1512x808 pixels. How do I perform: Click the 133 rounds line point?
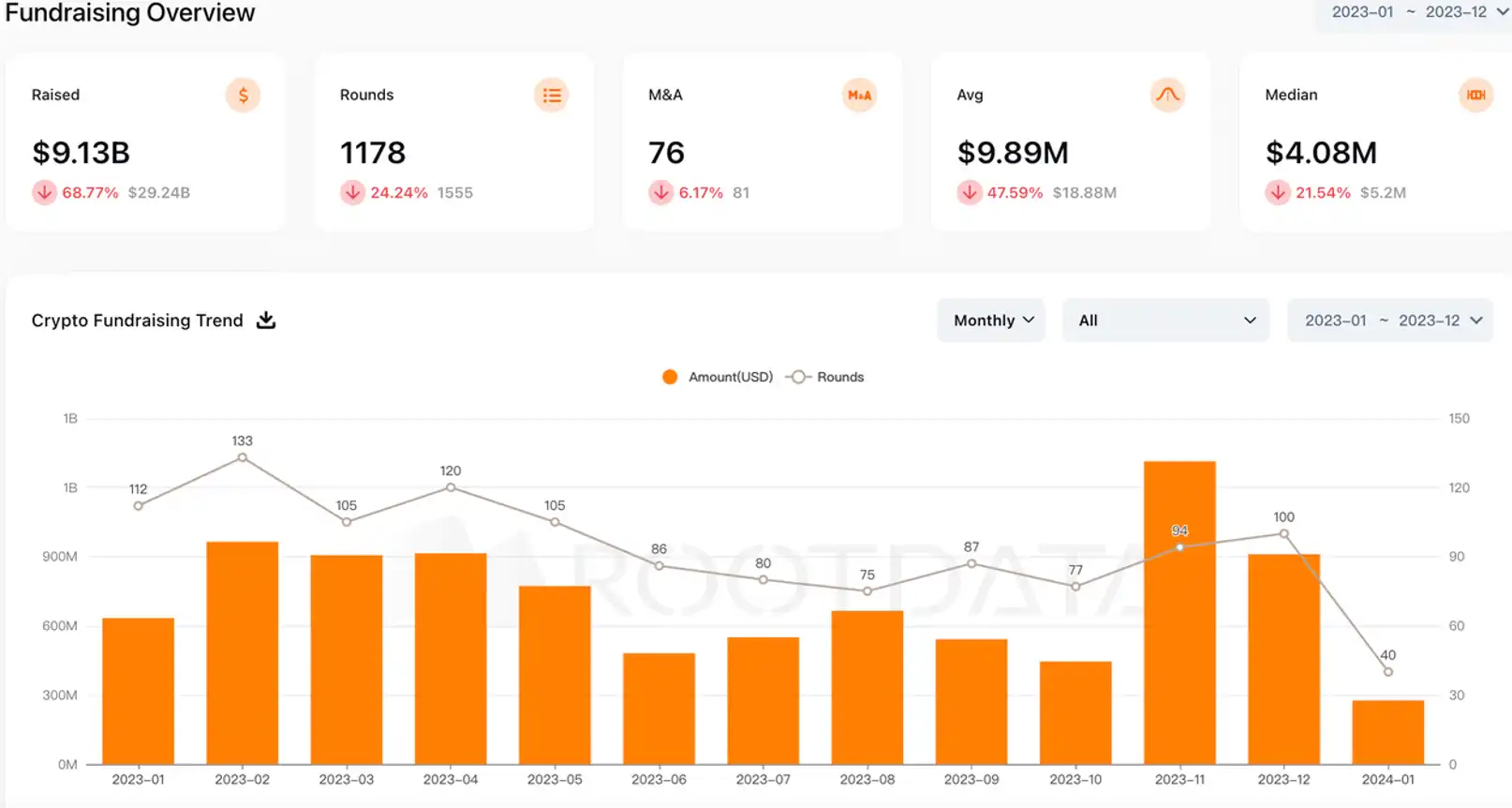pos(243,457)
